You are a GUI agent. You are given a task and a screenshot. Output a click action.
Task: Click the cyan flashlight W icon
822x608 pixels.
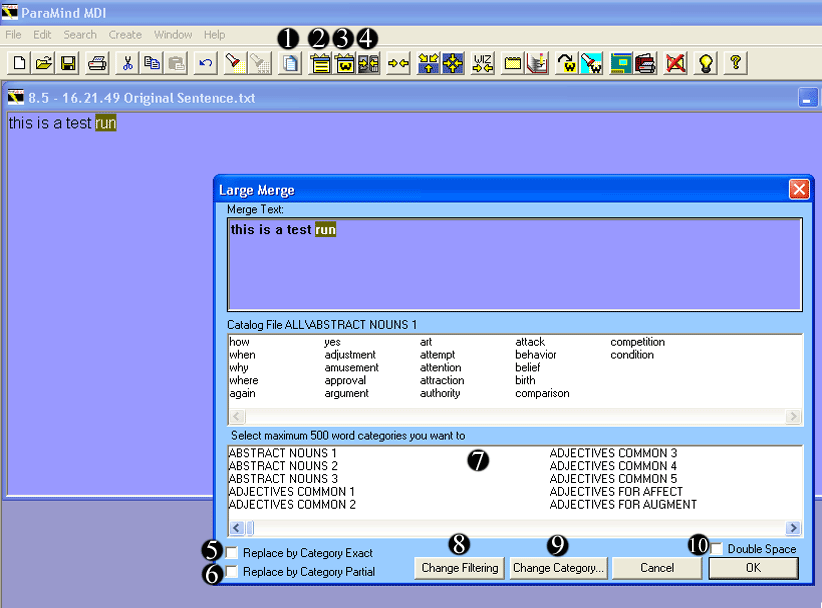pyautogui.click(x=591, y=63)
